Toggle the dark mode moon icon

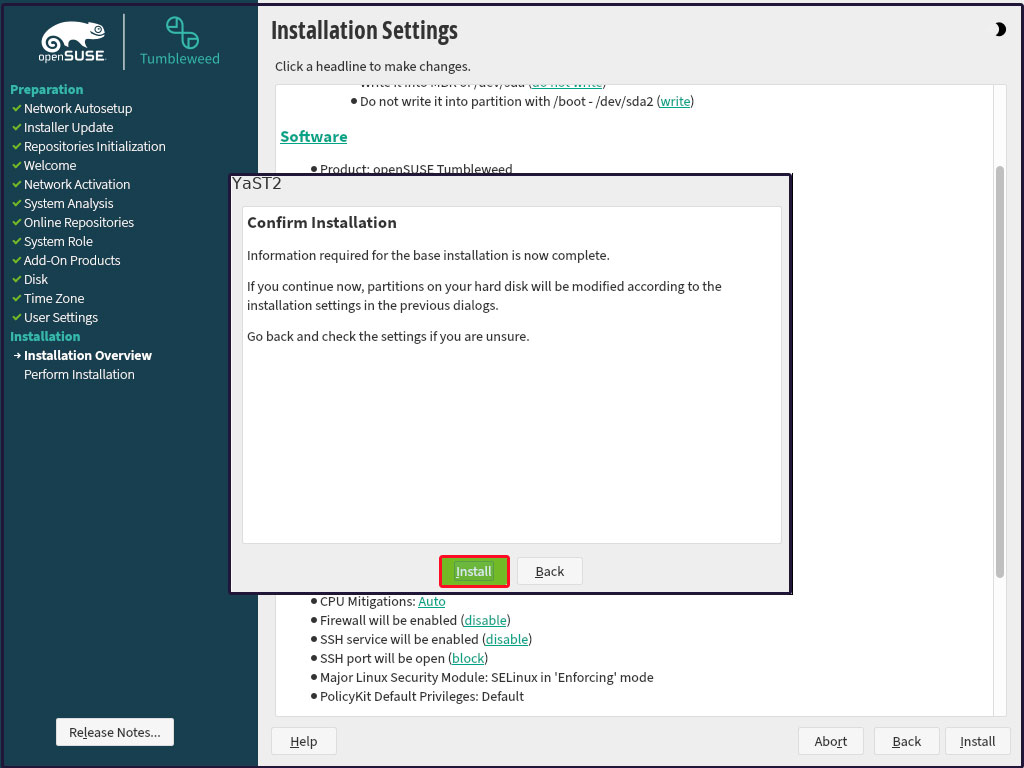[x=1000, y=29]
